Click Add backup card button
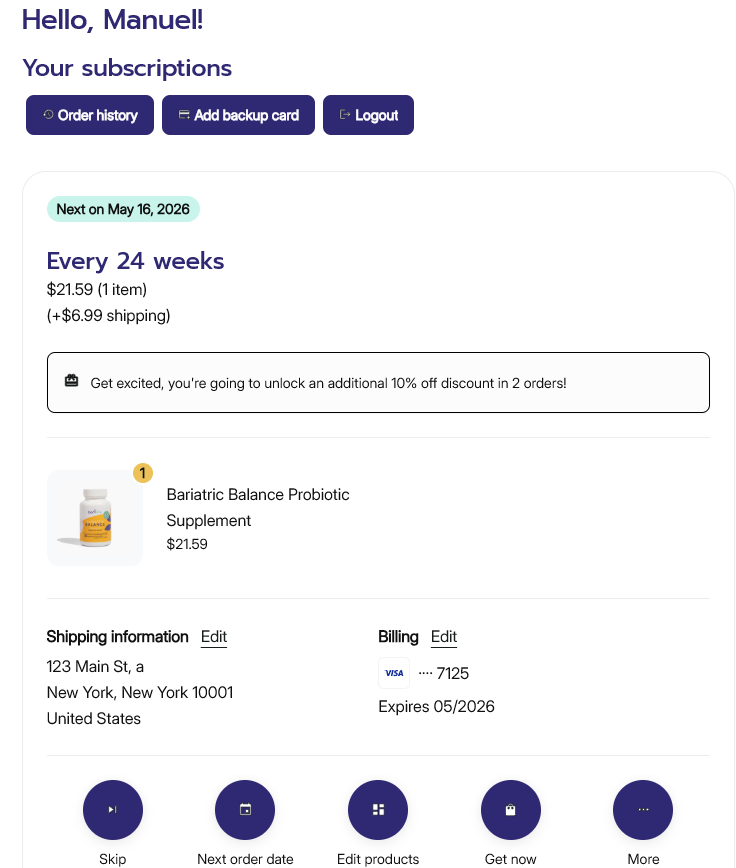Viewport: 736px width, 868px height. coord(238,115)
